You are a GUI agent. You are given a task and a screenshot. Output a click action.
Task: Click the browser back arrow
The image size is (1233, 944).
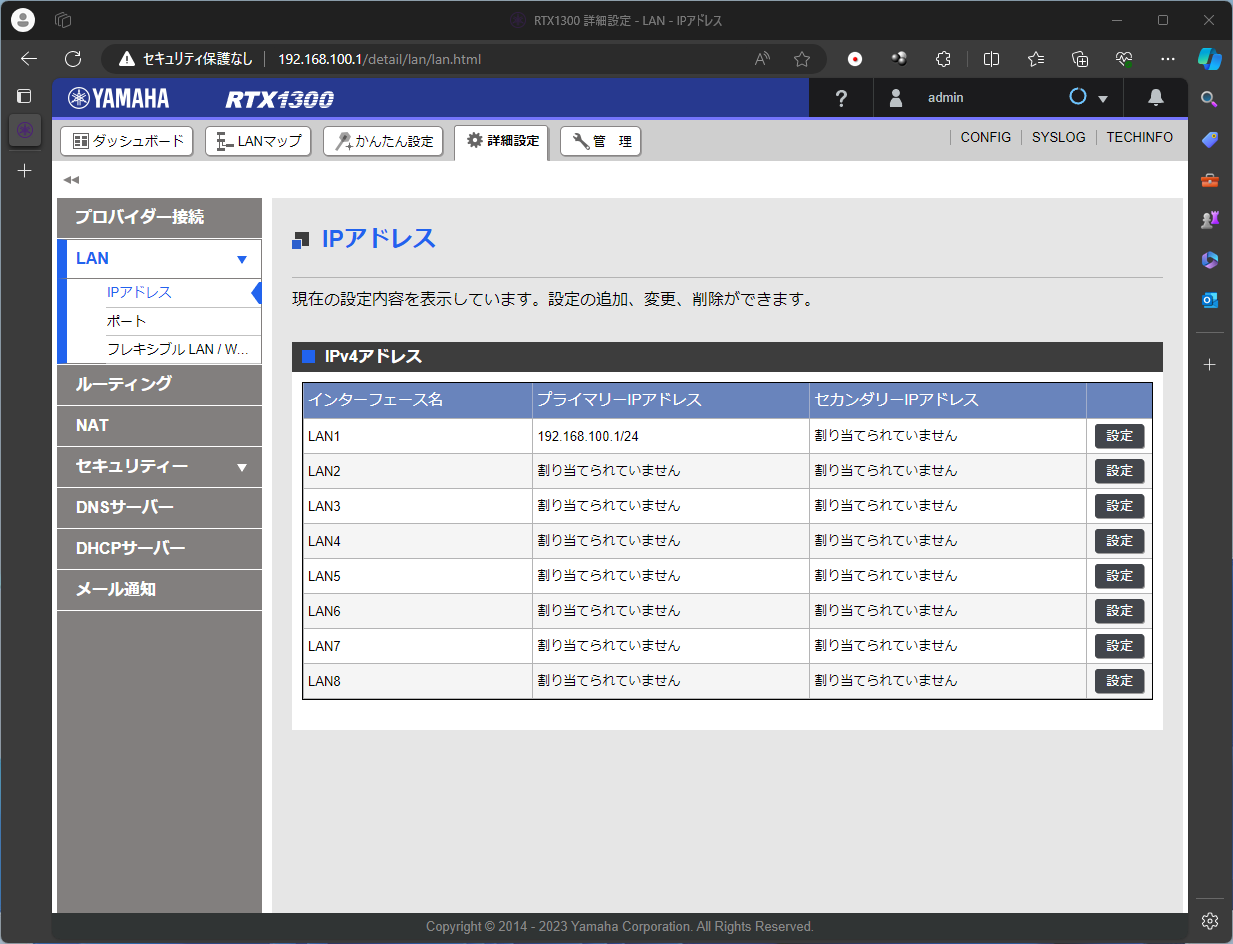(29, 59)
